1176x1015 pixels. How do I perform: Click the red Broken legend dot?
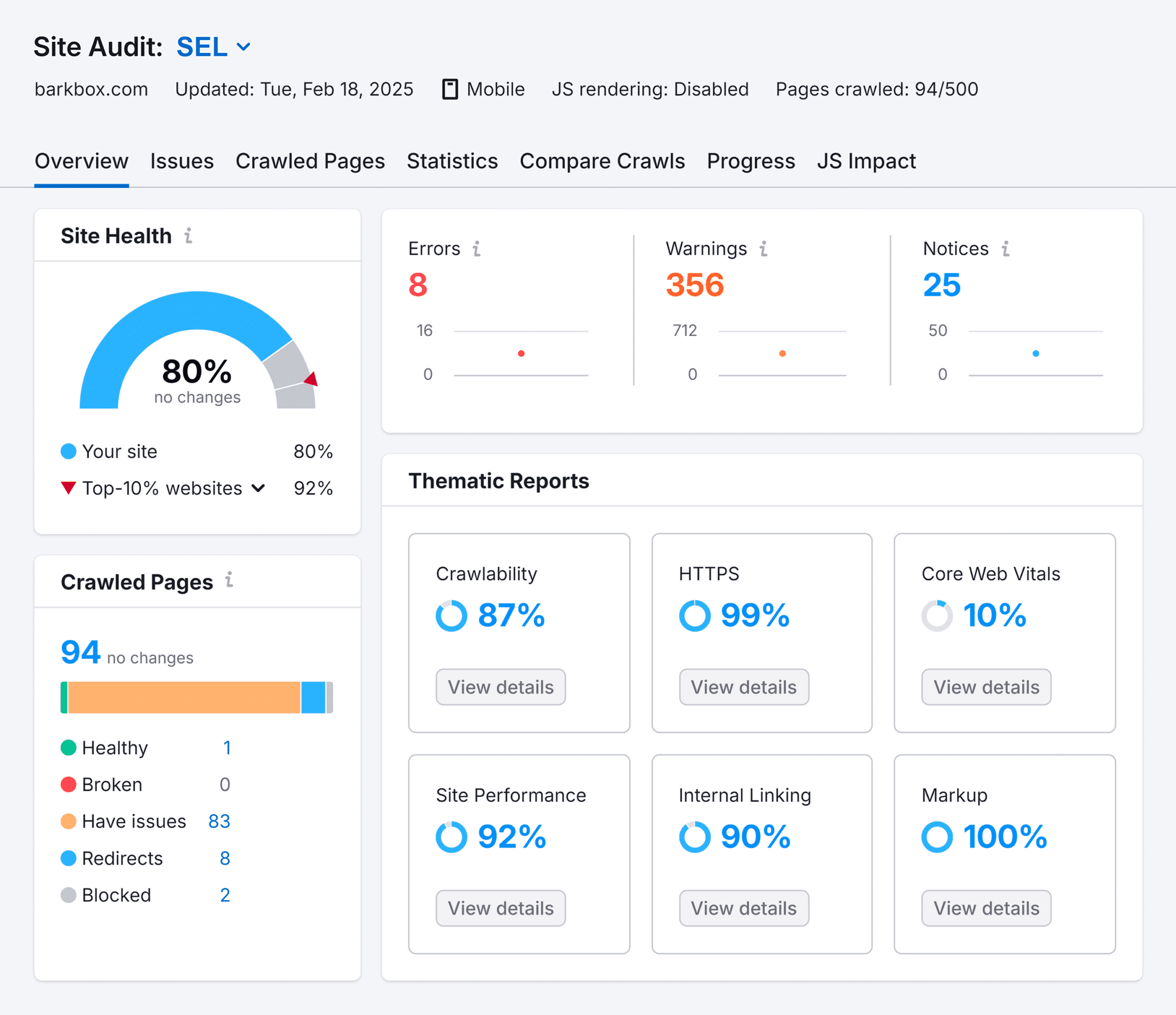[x=68, y=785]
